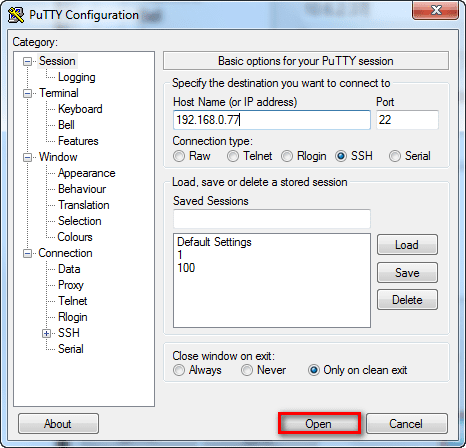
Task: Open the Logging settings page
Action: [x=77, y=77]
